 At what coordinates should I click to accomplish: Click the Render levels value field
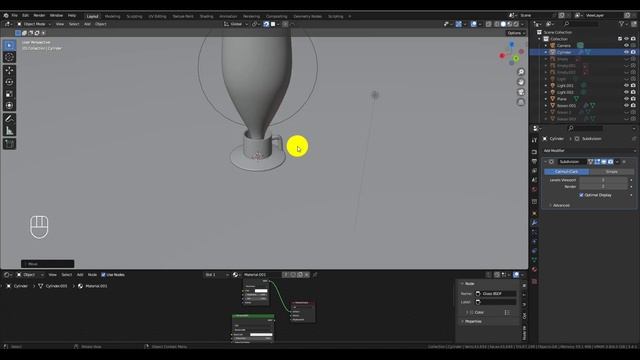pyautogui.click(x=604, y=187)
